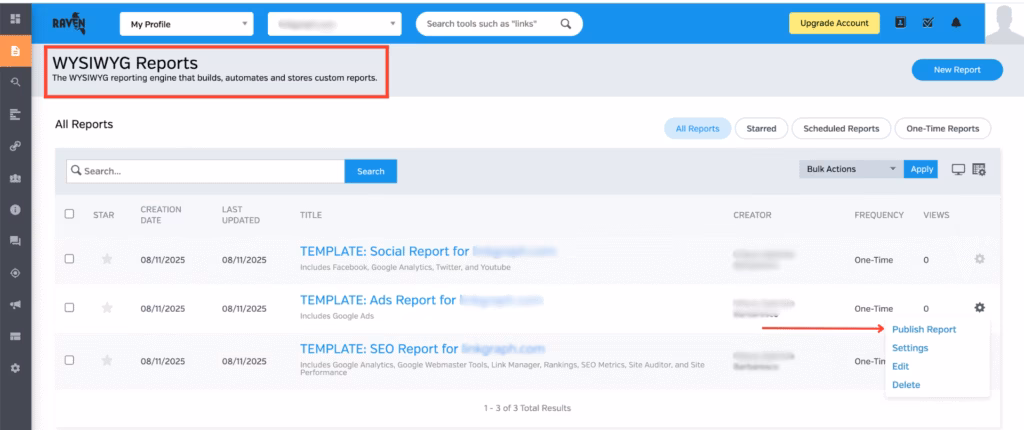Click the notifications bell icon

(956, 23)
